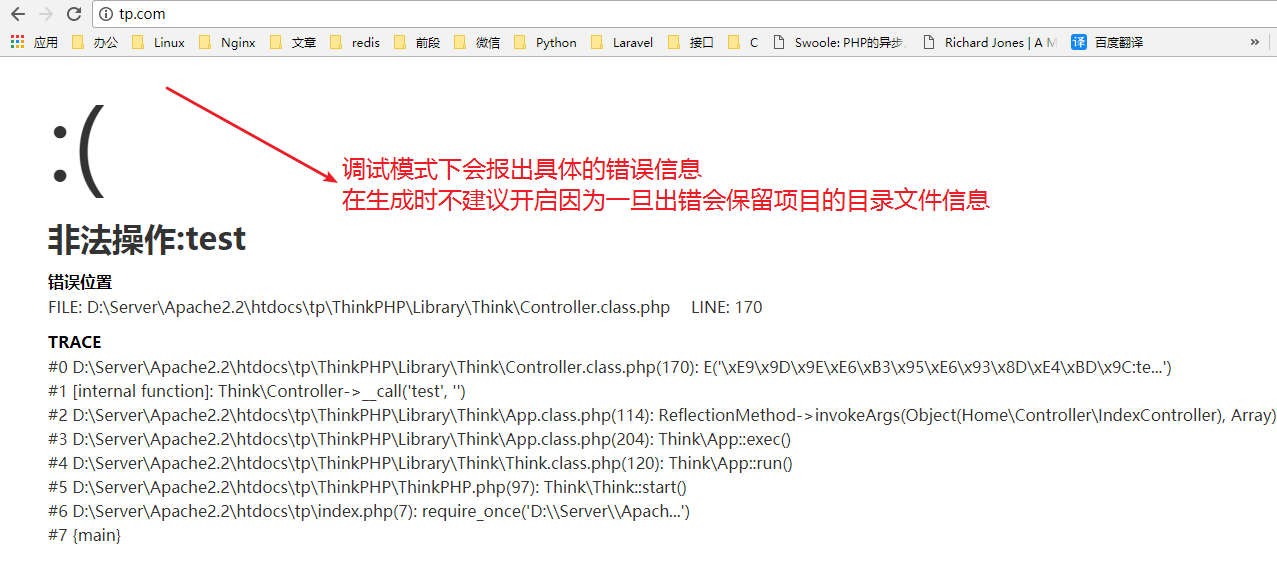Open the 百度翻译 bookmark
The width and height of the screenshot is (1277, 567).
pos(1107,42)
